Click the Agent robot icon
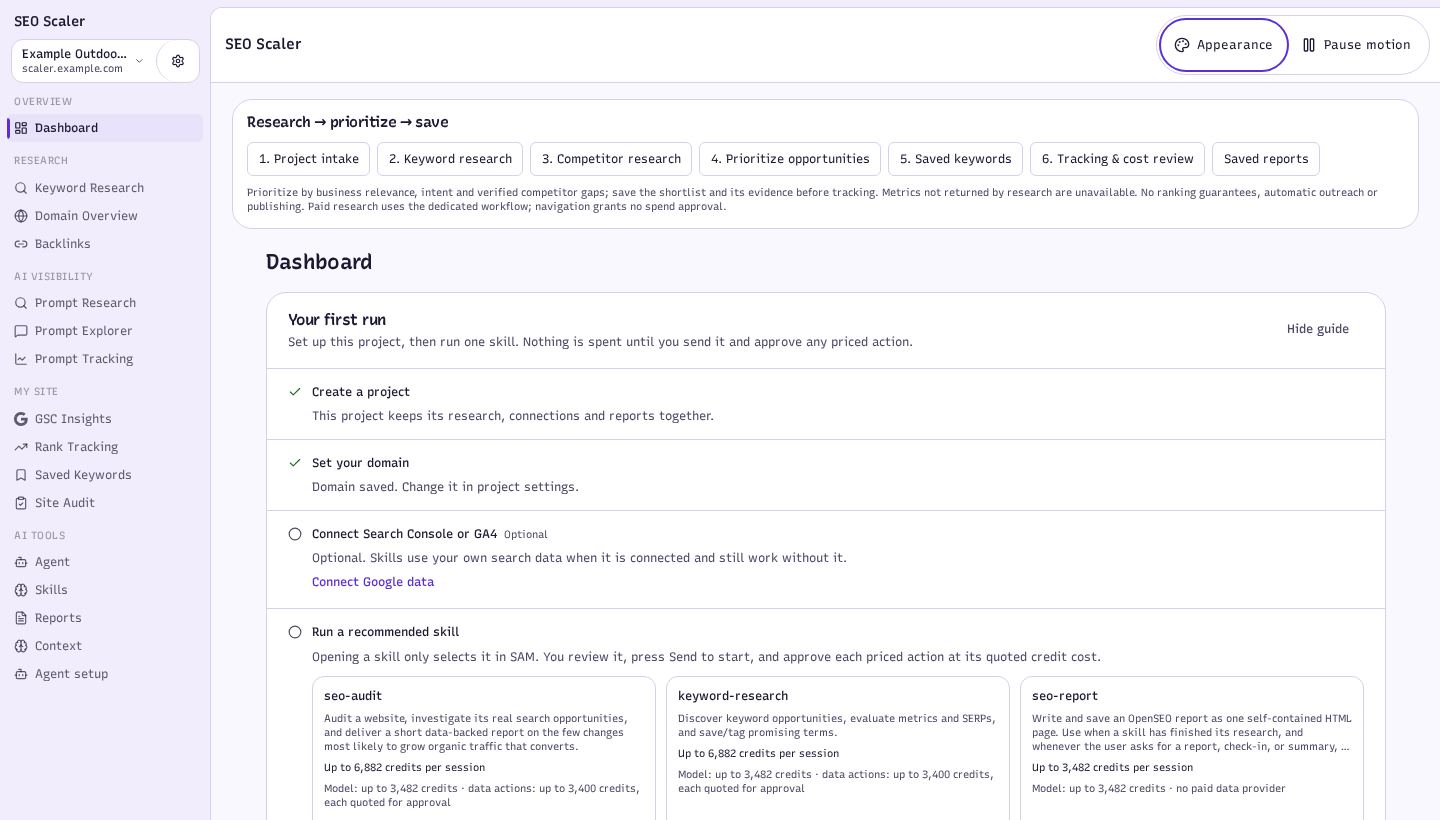The image size is (1440, 820). tap(21, 562)
